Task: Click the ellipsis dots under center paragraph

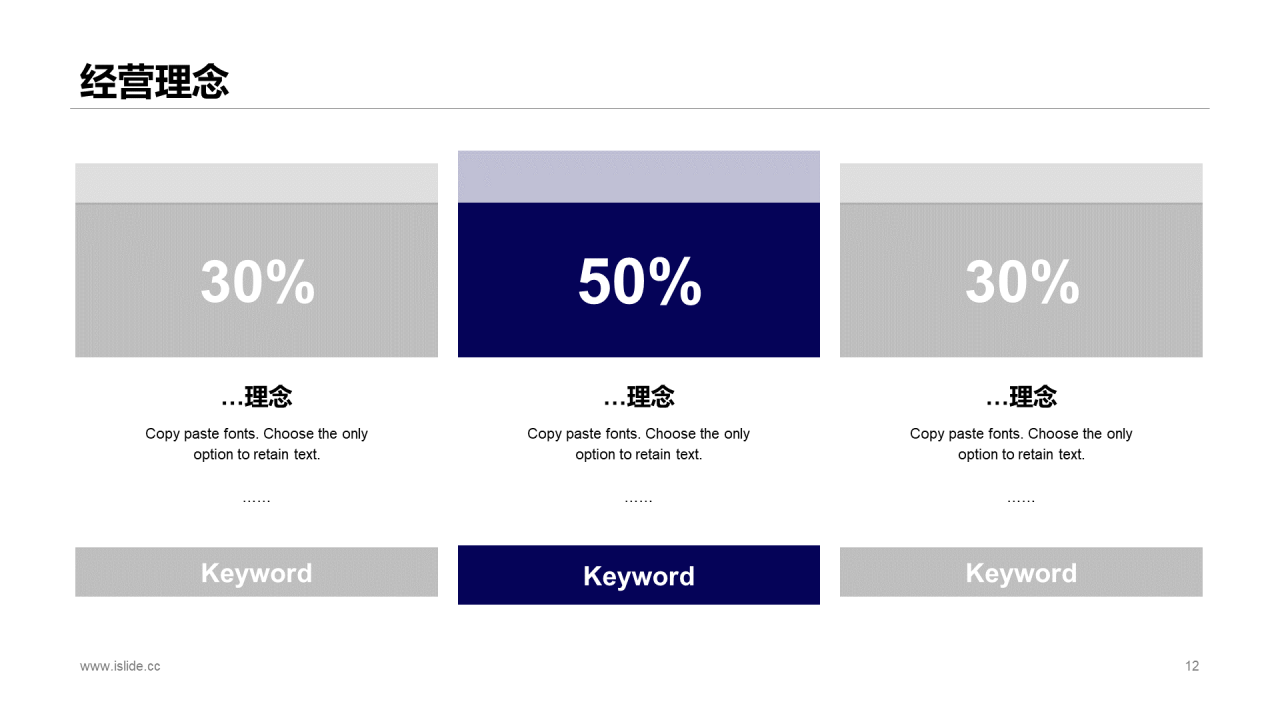Action: pos(639,498)
